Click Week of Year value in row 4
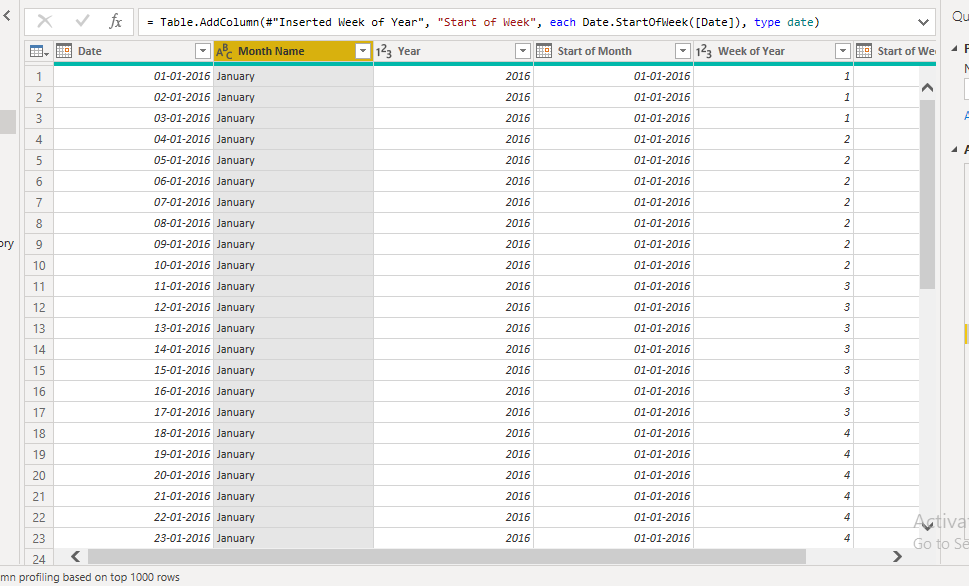 tap(774, 140)
